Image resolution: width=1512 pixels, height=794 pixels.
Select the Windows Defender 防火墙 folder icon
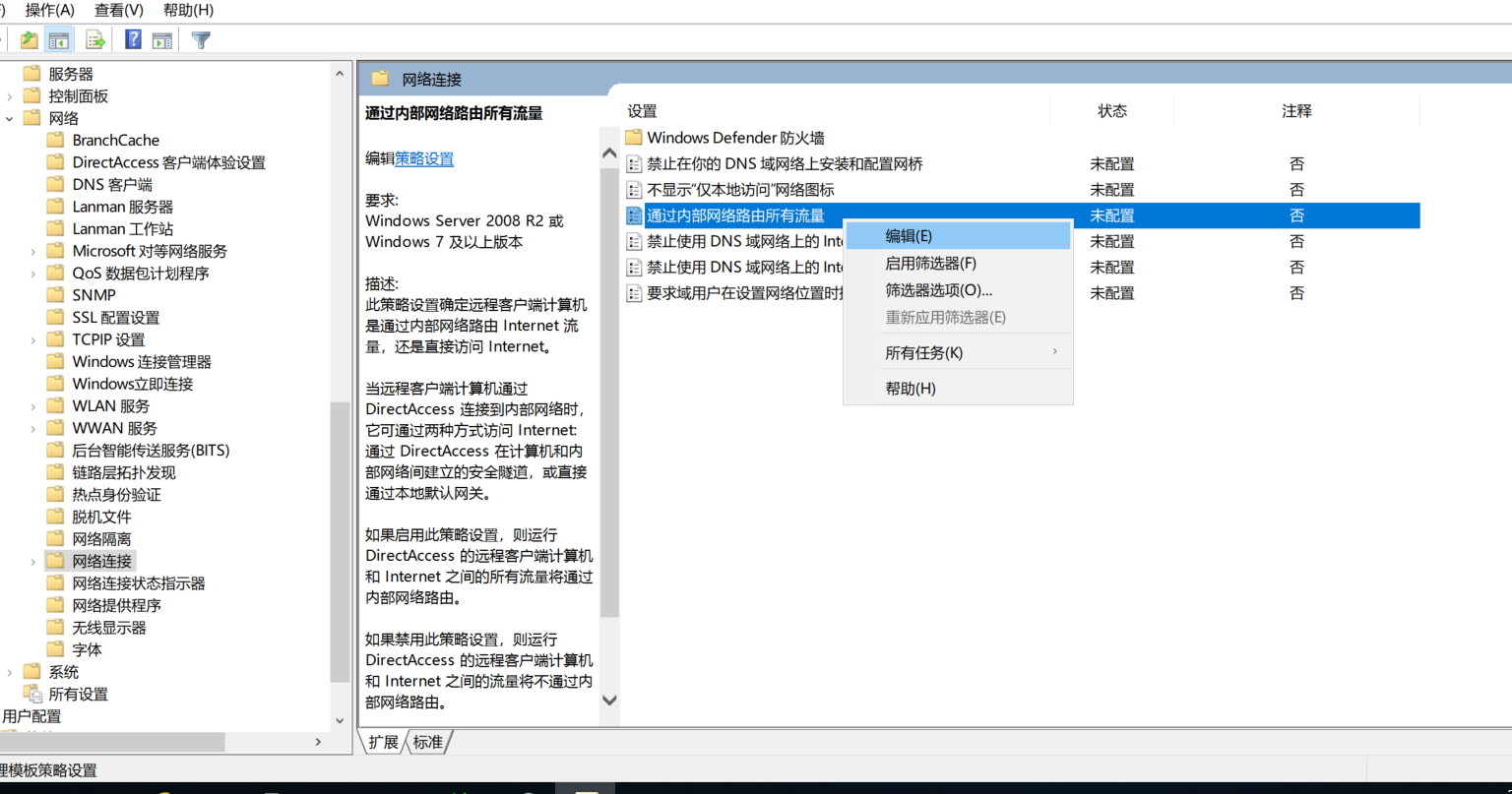tap(634, 138)
